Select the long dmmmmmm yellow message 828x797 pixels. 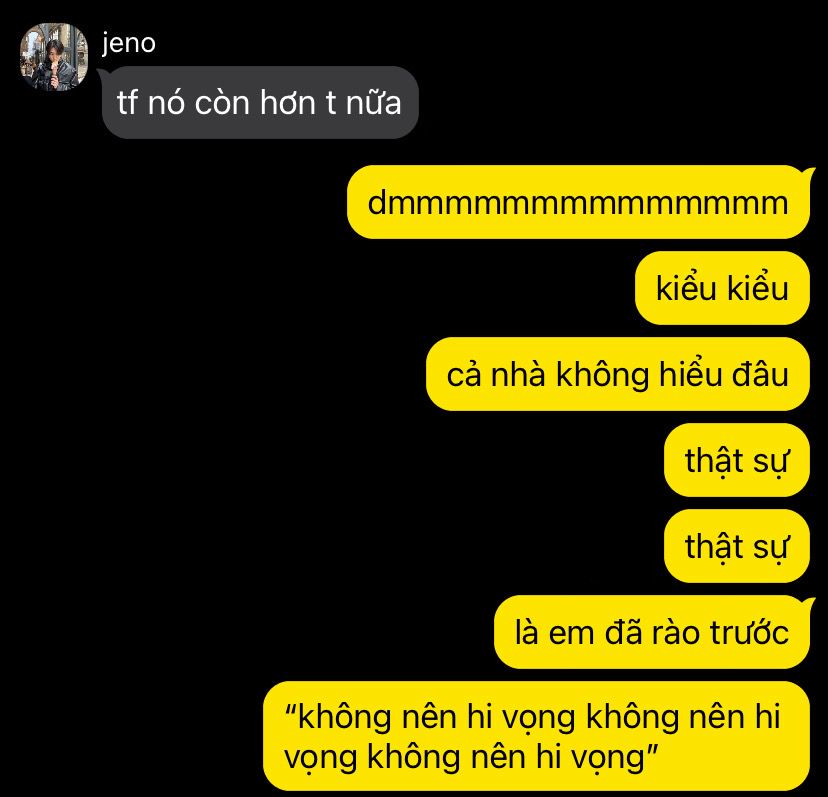(x=578, y=202)
